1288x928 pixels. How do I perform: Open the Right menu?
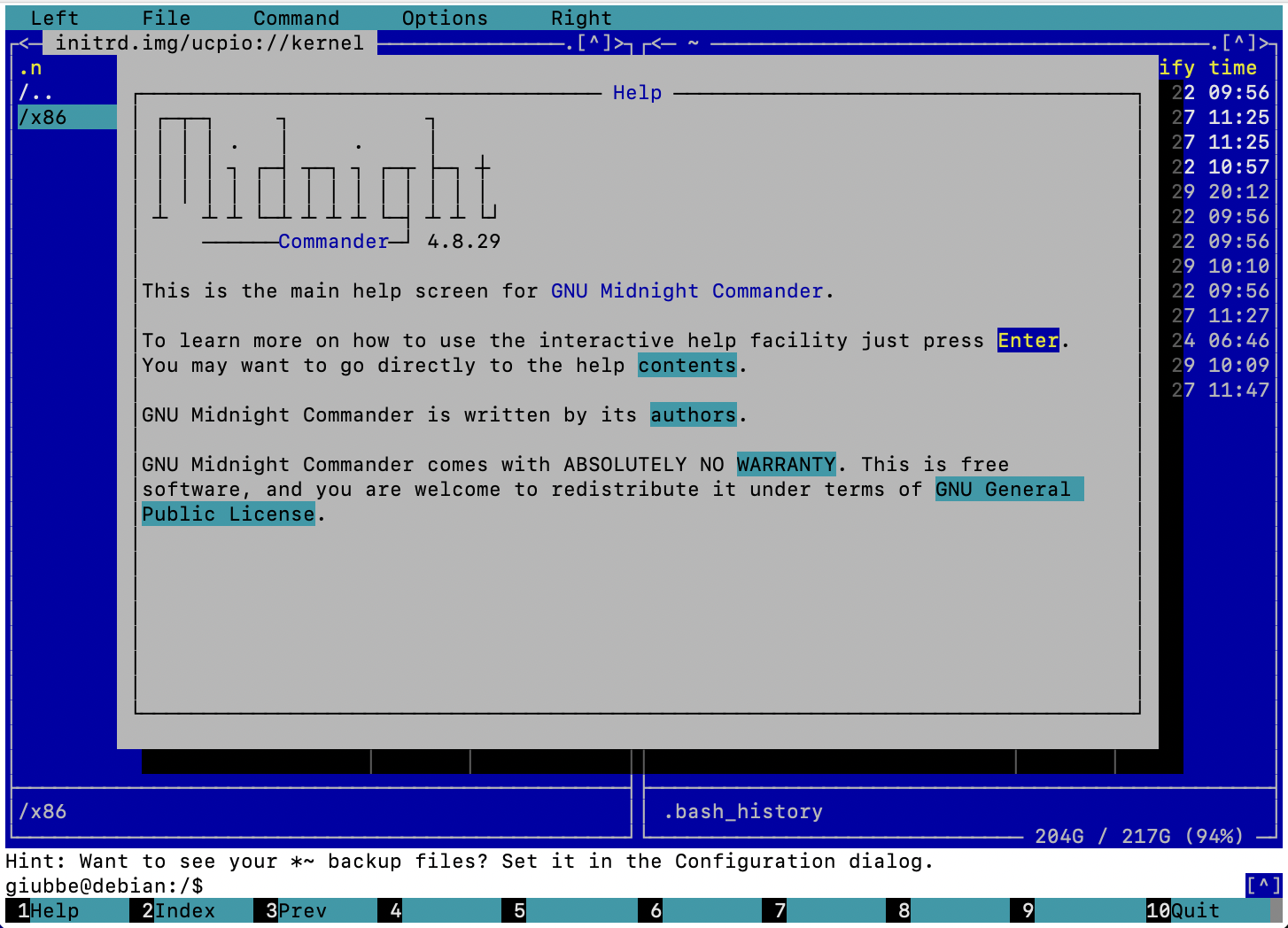(581, 18)
